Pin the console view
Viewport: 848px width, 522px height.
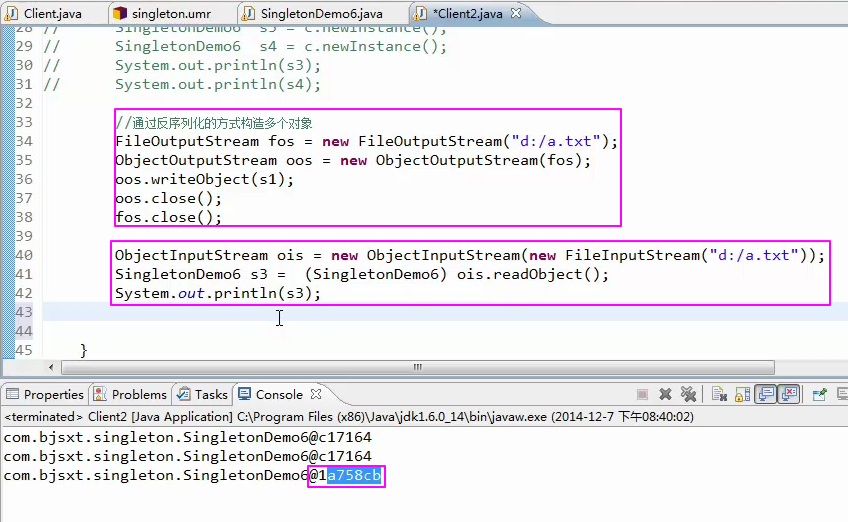click(819, 394)
